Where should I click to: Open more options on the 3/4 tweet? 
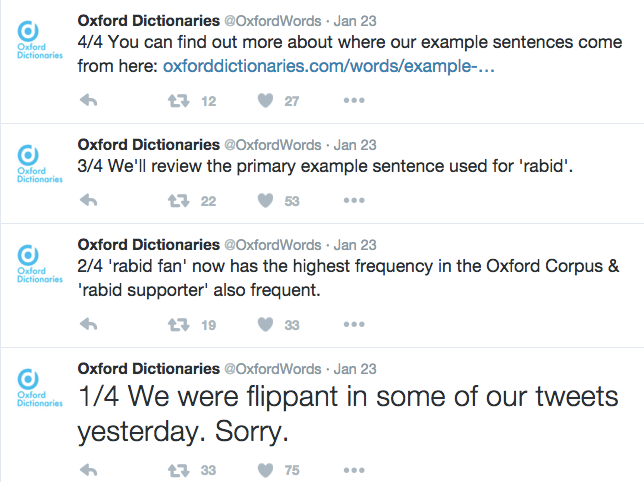tap(354, 200)
